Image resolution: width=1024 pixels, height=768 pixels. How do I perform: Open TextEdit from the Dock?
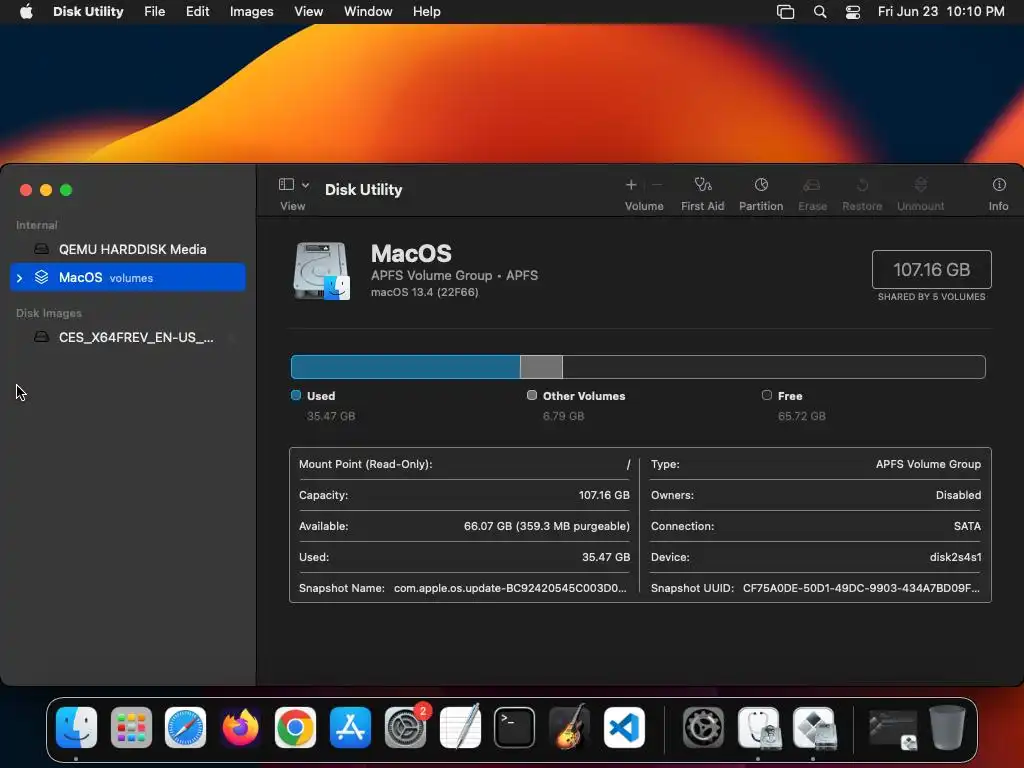click(460, 728)
